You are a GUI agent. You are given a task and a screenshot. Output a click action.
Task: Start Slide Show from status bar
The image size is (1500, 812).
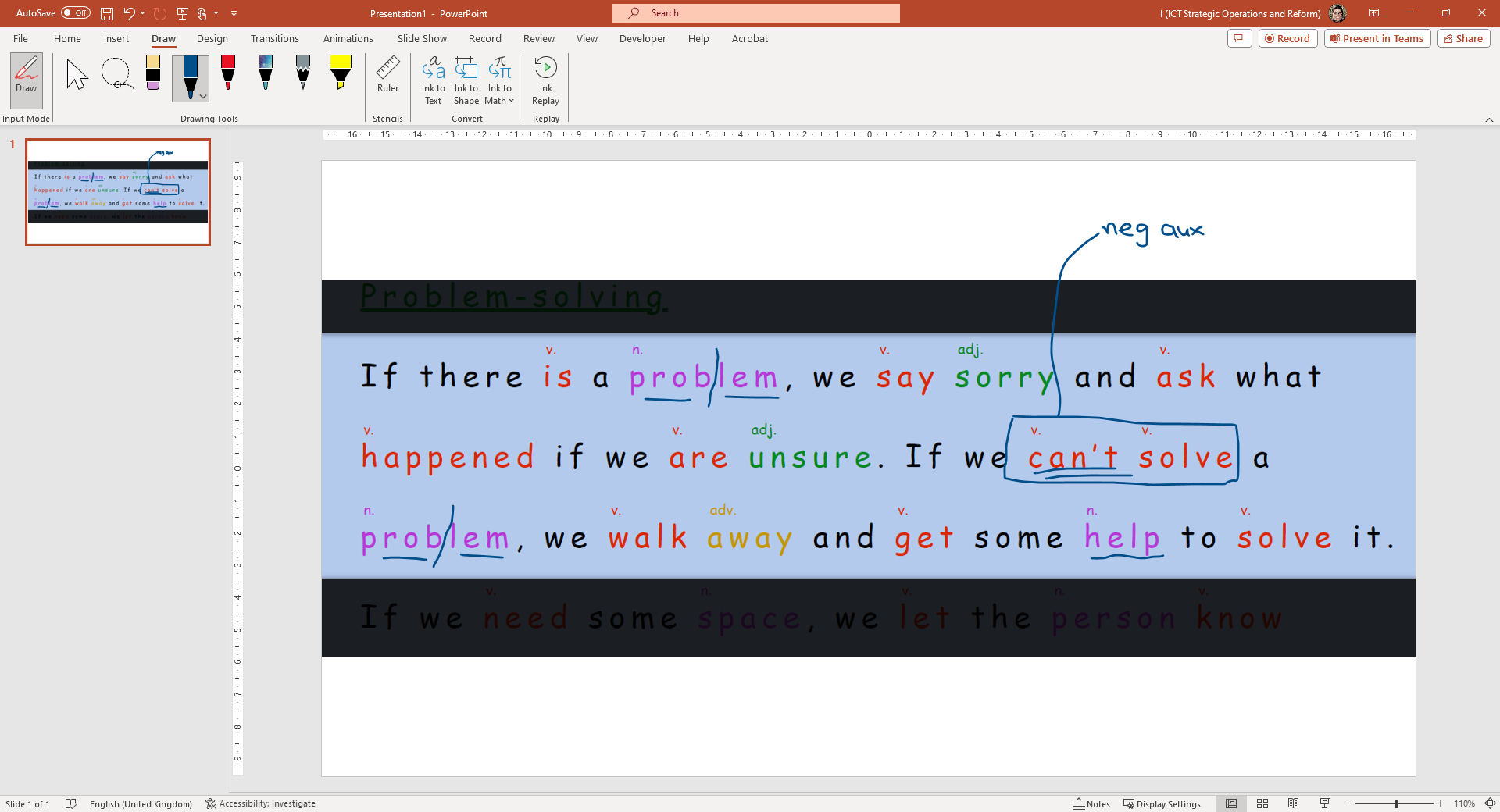pos(1324,803)
